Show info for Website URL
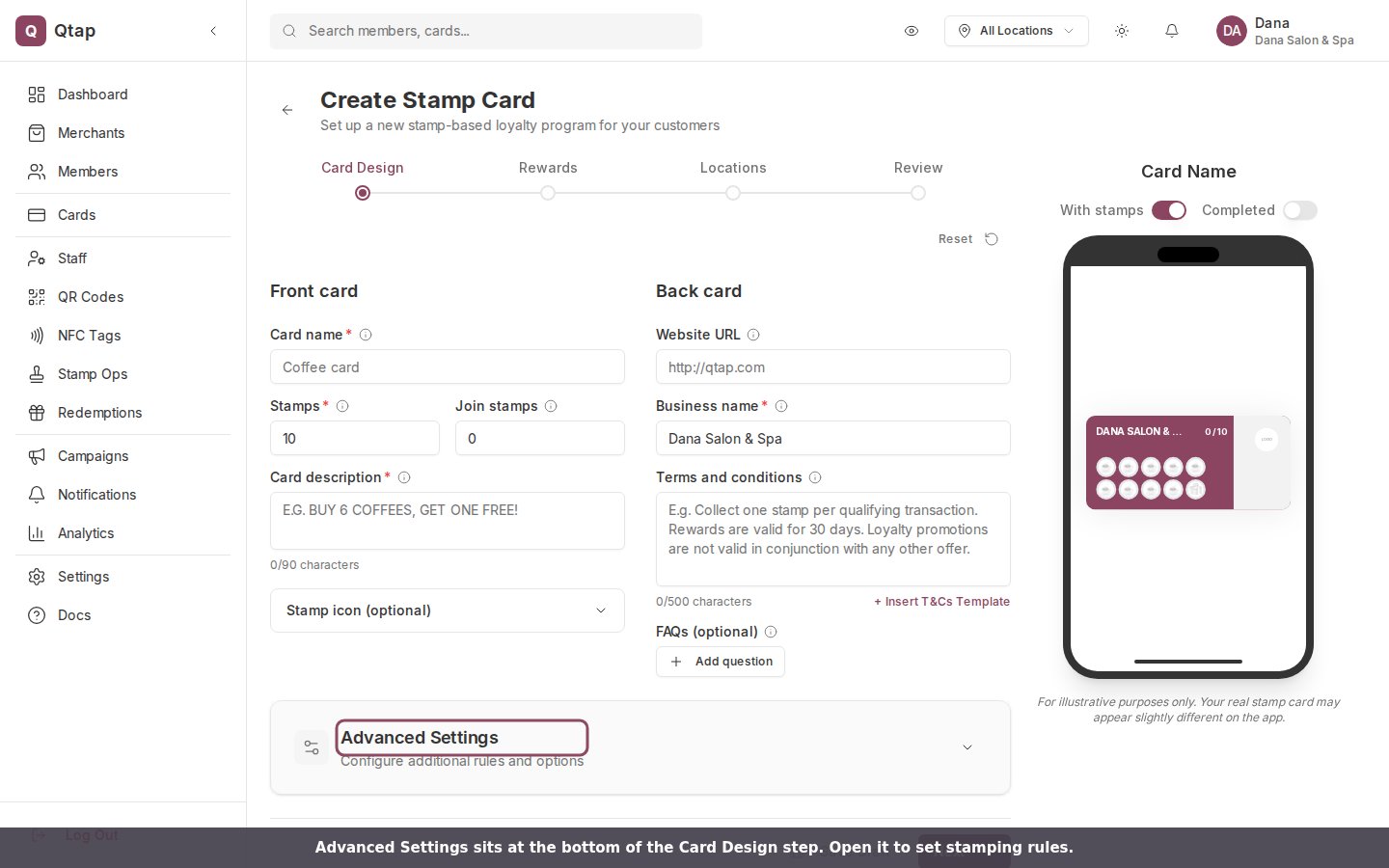This screenshot has height=868, width=1389. tap(753, 335)
